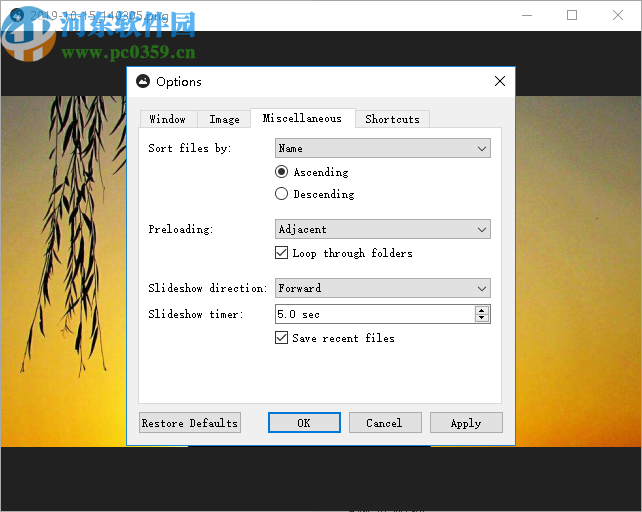Click the Options dialog app icon
The width and height of the screenshot is (642, 512).
[143, 81]
